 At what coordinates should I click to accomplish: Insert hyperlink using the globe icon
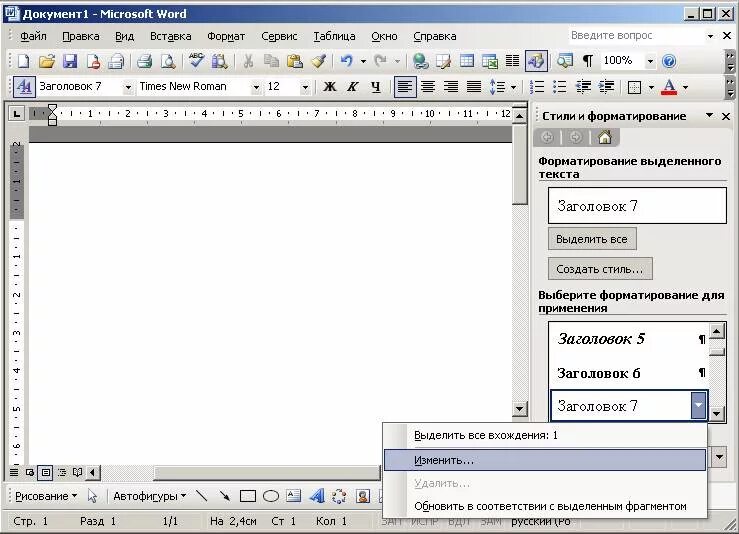420,61
